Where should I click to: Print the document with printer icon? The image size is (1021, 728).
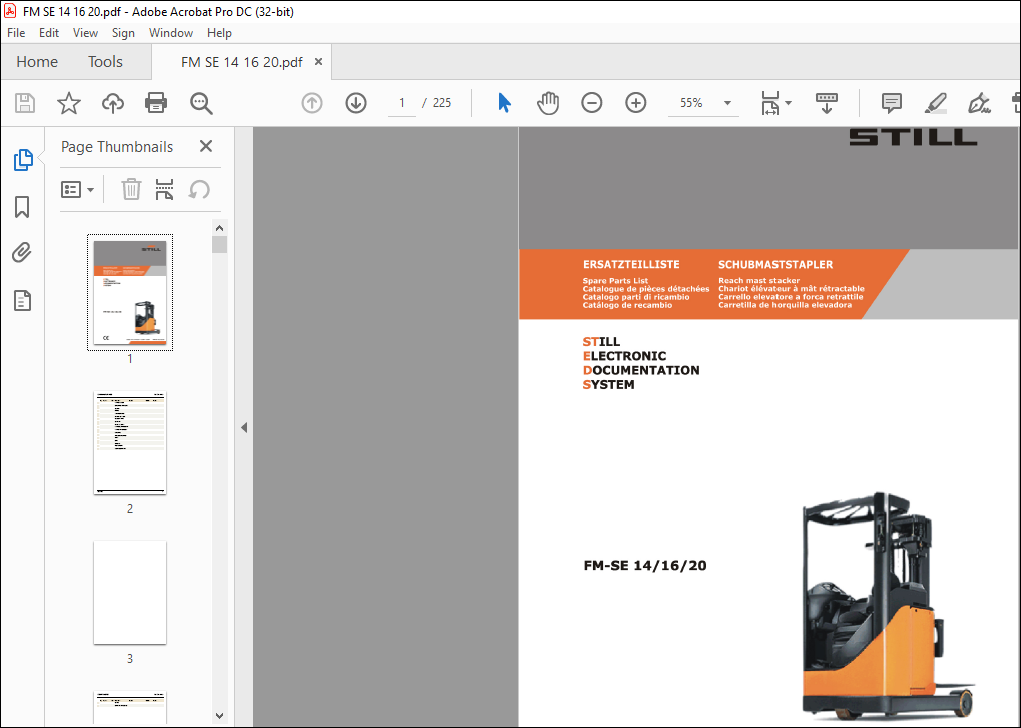tap(156, 103)
